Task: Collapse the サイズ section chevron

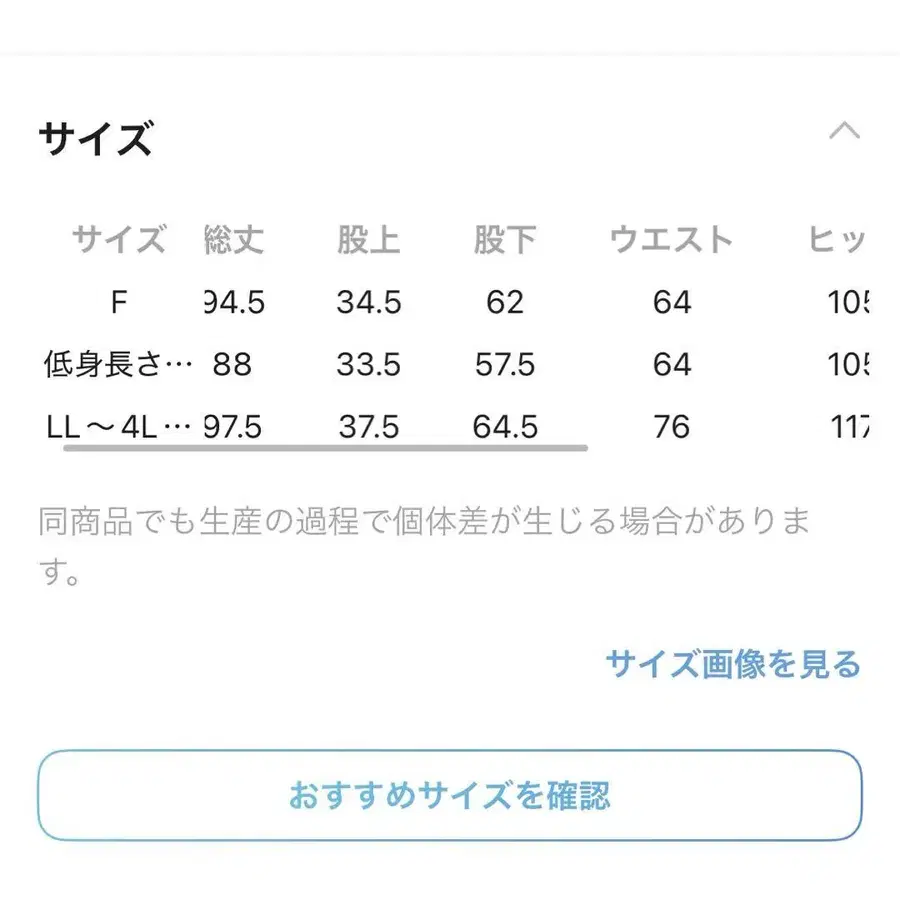Action: pyautogui.click(x=845, y=131)
